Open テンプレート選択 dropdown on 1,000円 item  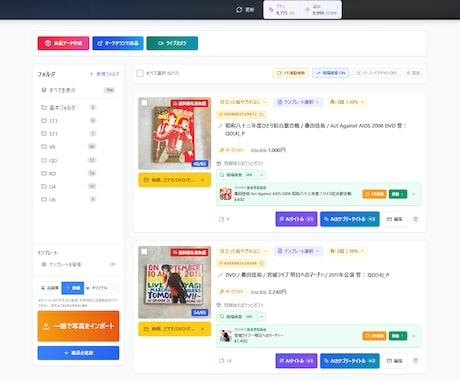(298, 102)
